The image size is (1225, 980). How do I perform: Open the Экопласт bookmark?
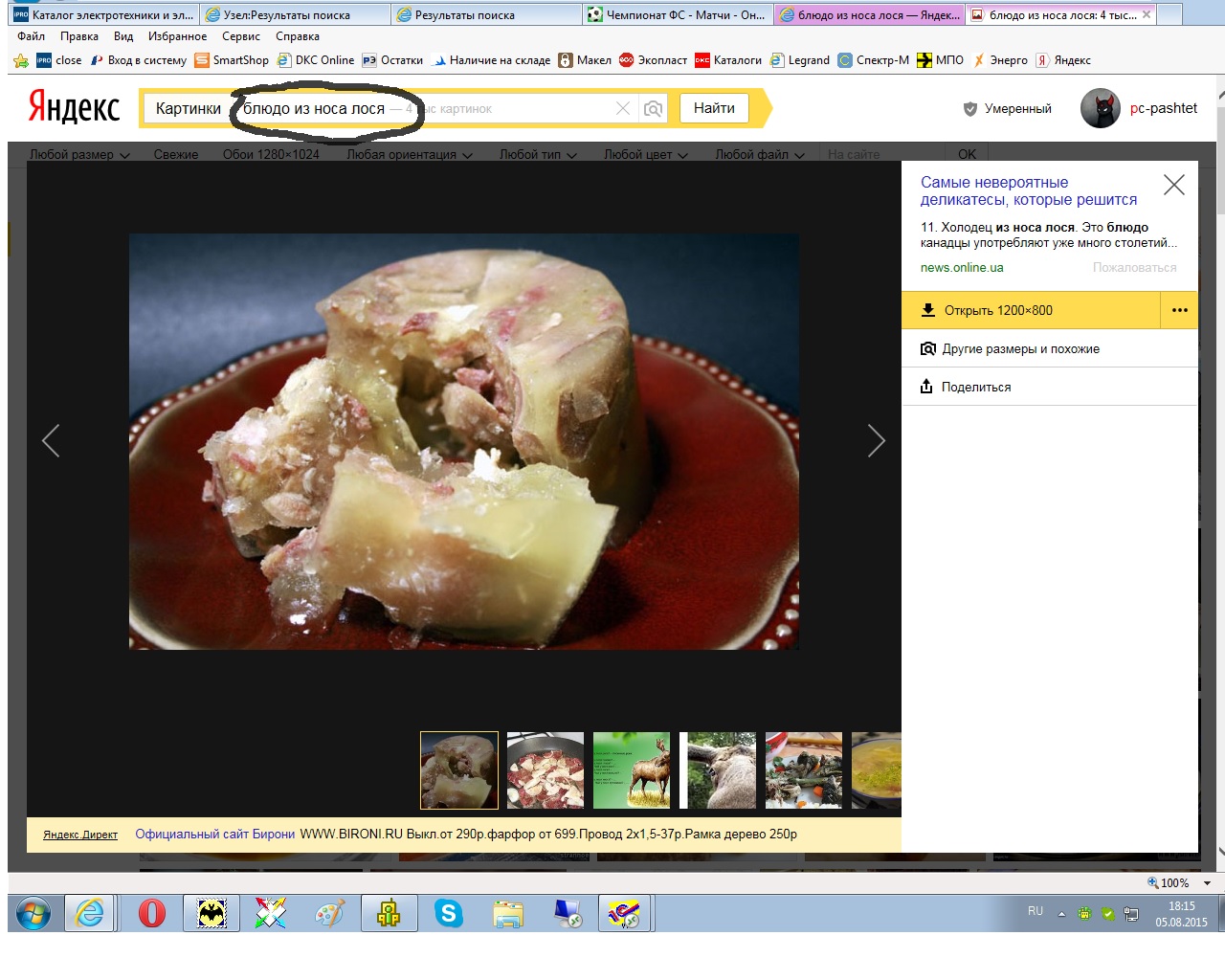point(654,60)
